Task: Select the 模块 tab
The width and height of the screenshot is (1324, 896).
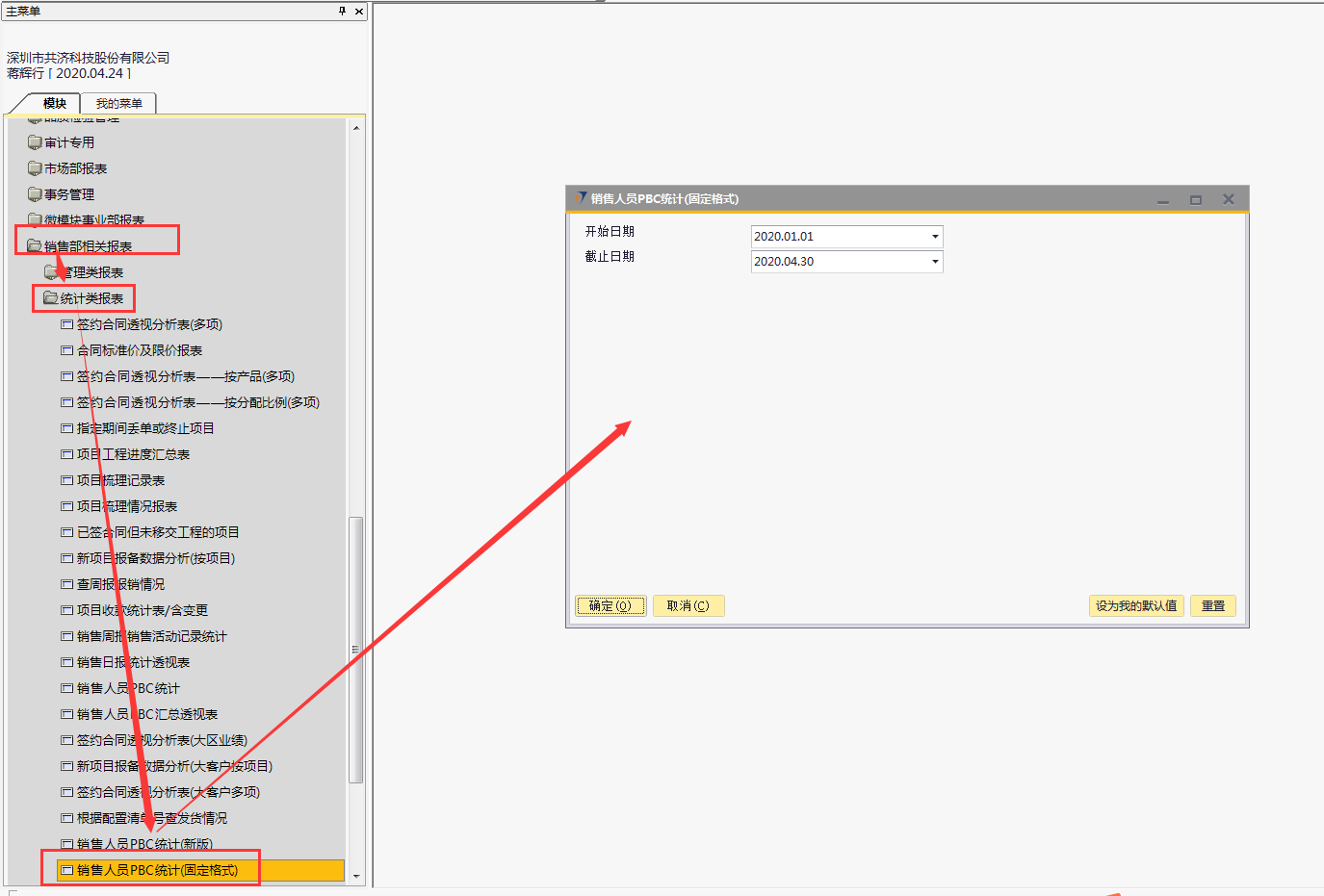Action: tap(54, 104)
